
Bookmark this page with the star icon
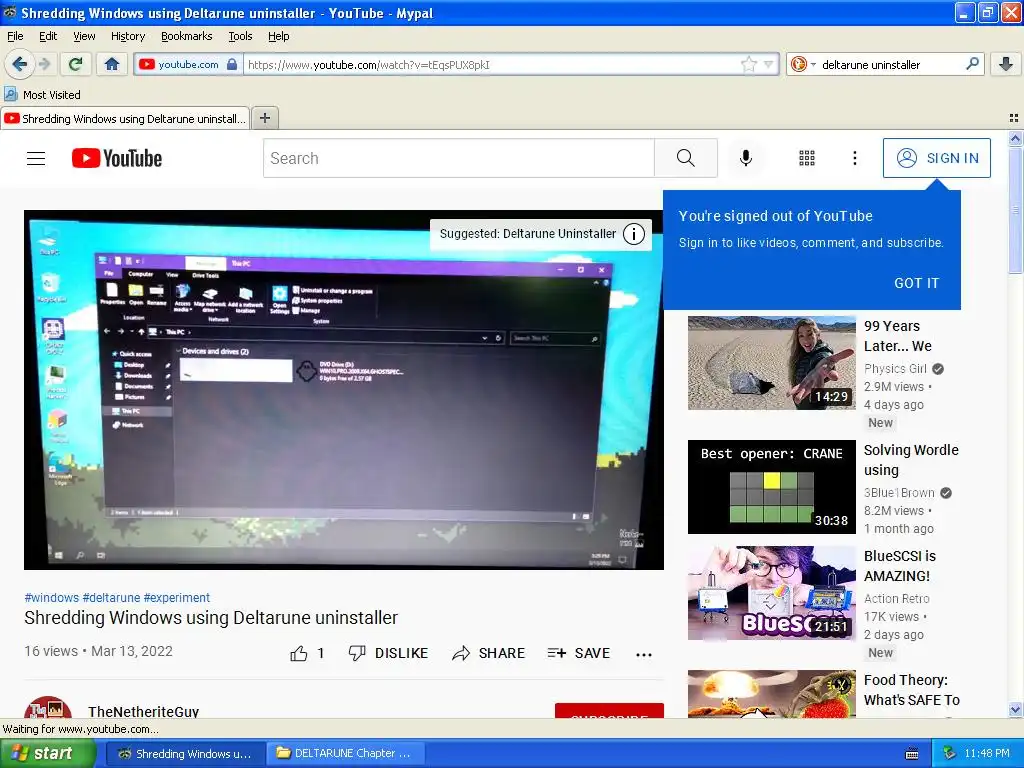tap(748, 64)
